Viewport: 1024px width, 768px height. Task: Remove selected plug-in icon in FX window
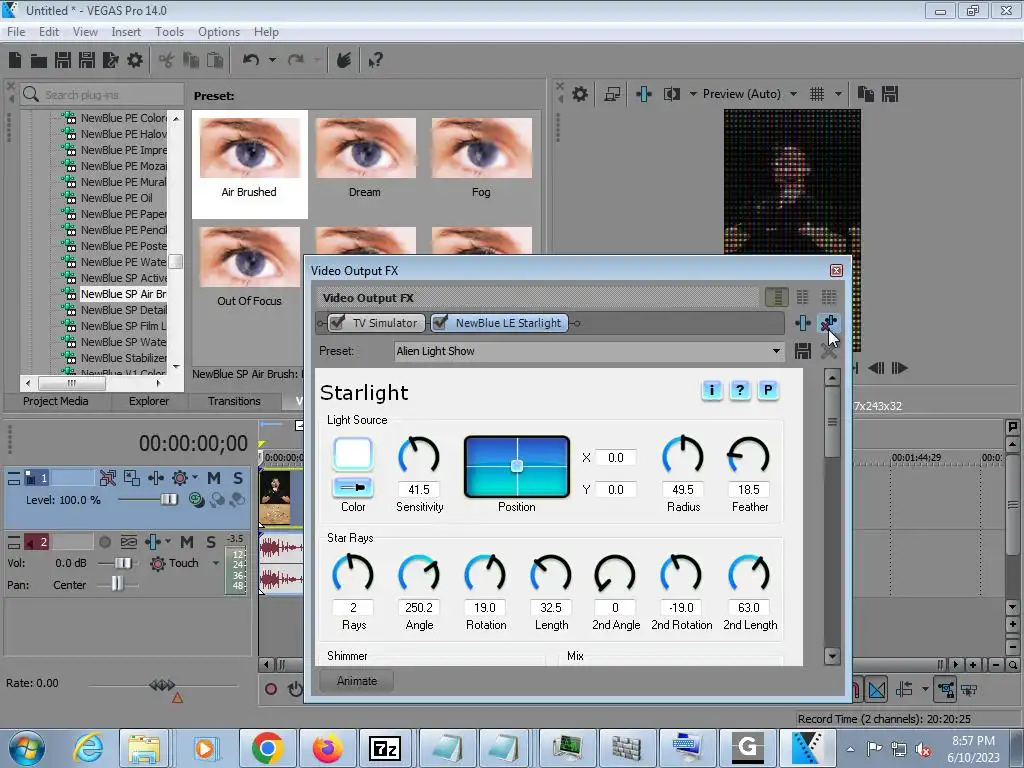pos(829,323)
